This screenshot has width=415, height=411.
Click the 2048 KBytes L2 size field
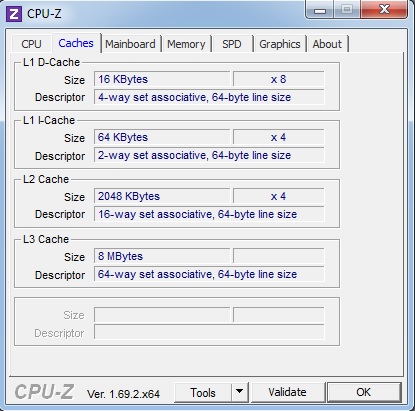coord(162,196)
